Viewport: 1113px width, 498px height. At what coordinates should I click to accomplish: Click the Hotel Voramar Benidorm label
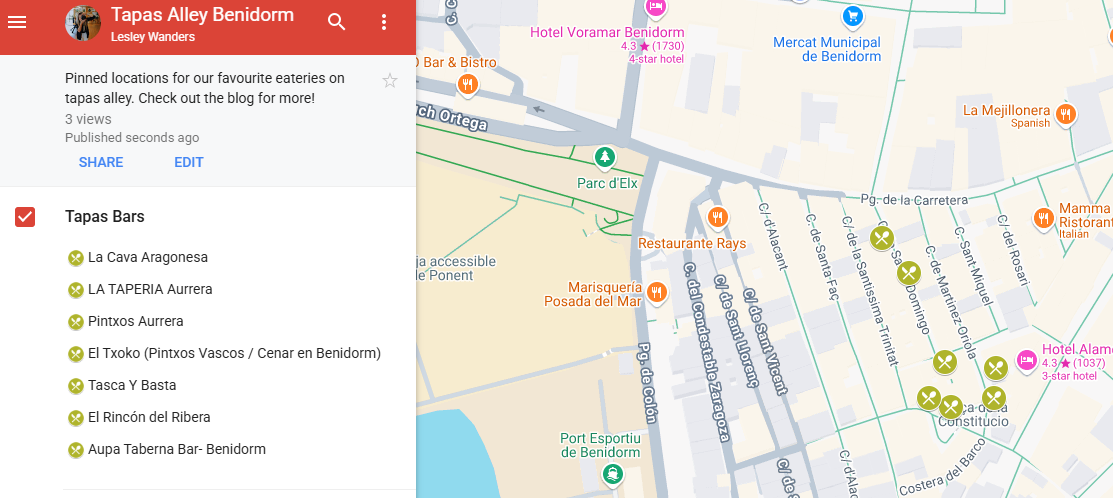607,33
